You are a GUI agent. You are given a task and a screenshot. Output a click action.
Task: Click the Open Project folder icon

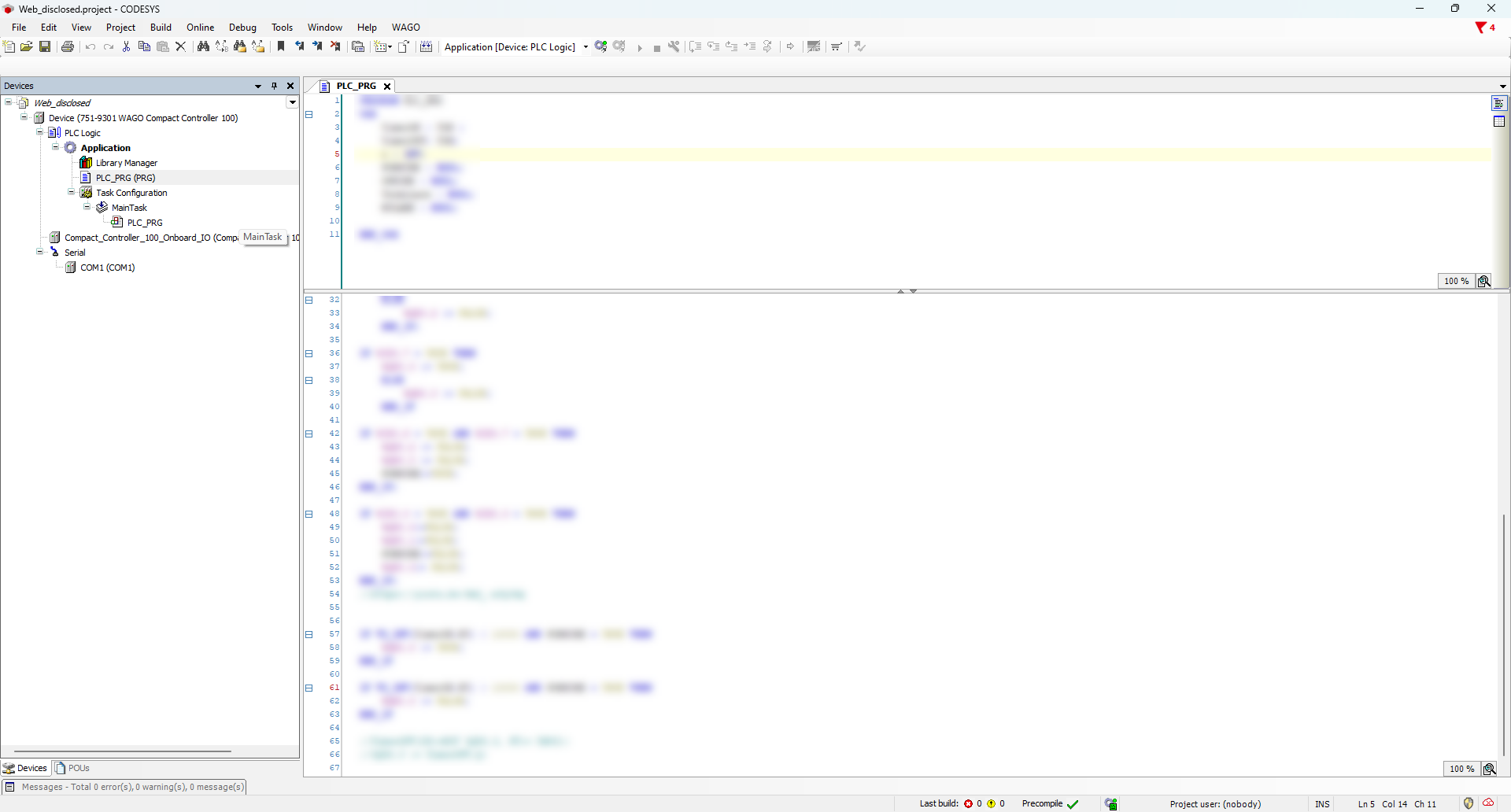[27, 46]
